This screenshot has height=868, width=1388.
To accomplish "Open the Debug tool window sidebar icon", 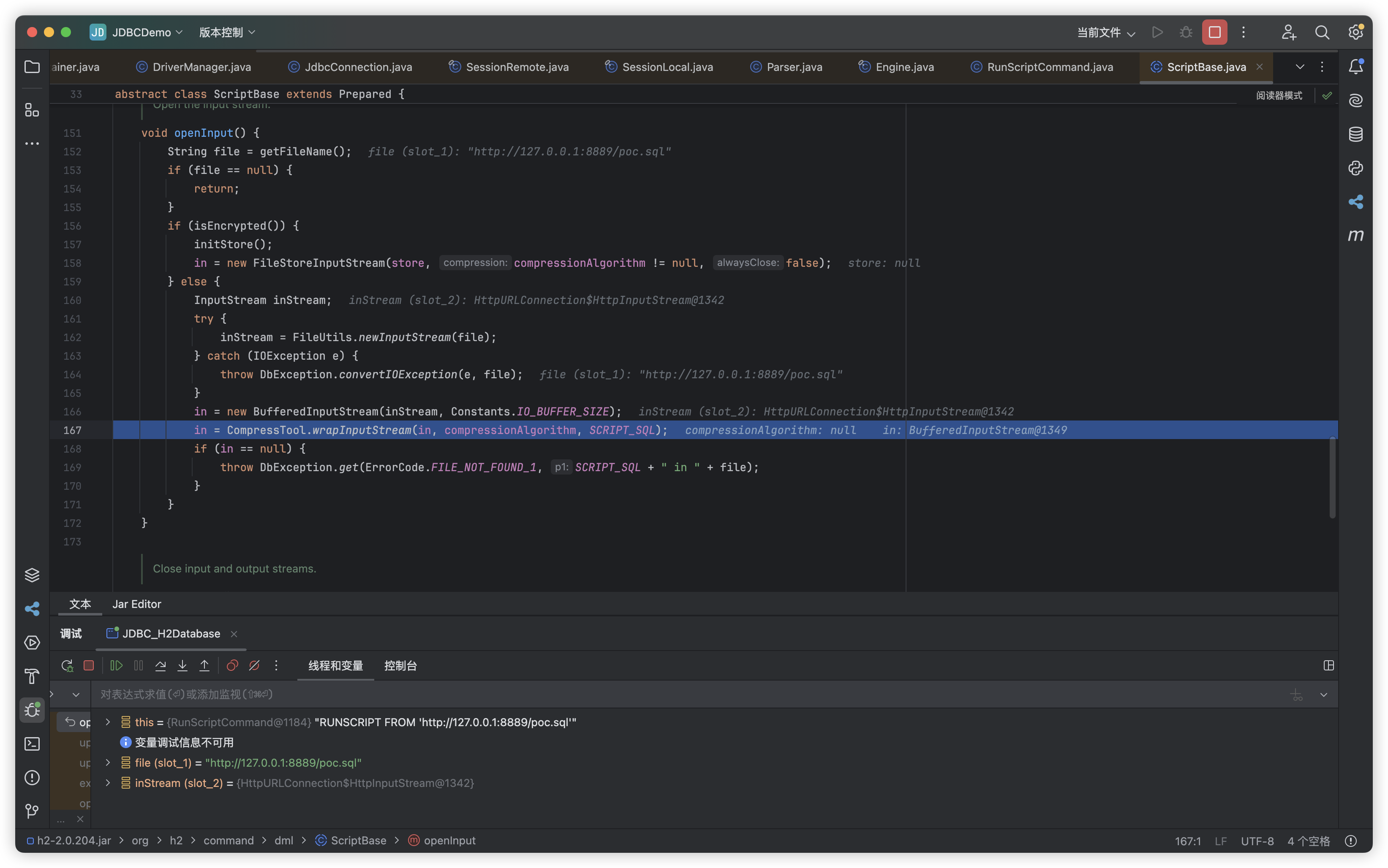I will tap(32, 710).
